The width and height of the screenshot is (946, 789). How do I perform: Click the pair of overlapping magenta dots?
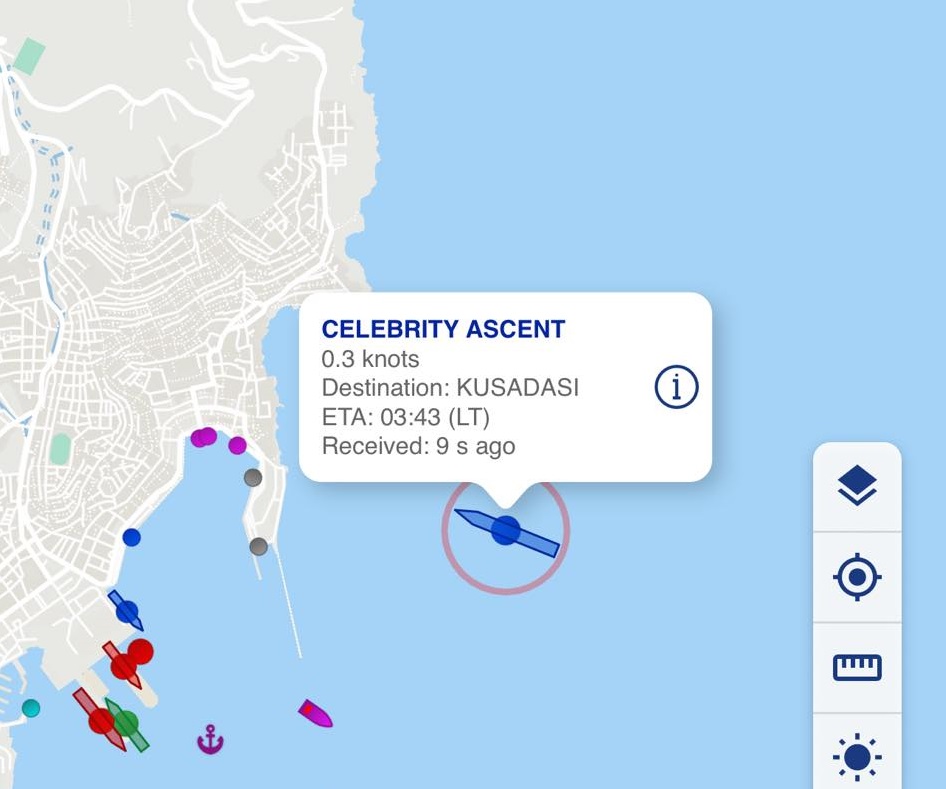tap(204, 437)
